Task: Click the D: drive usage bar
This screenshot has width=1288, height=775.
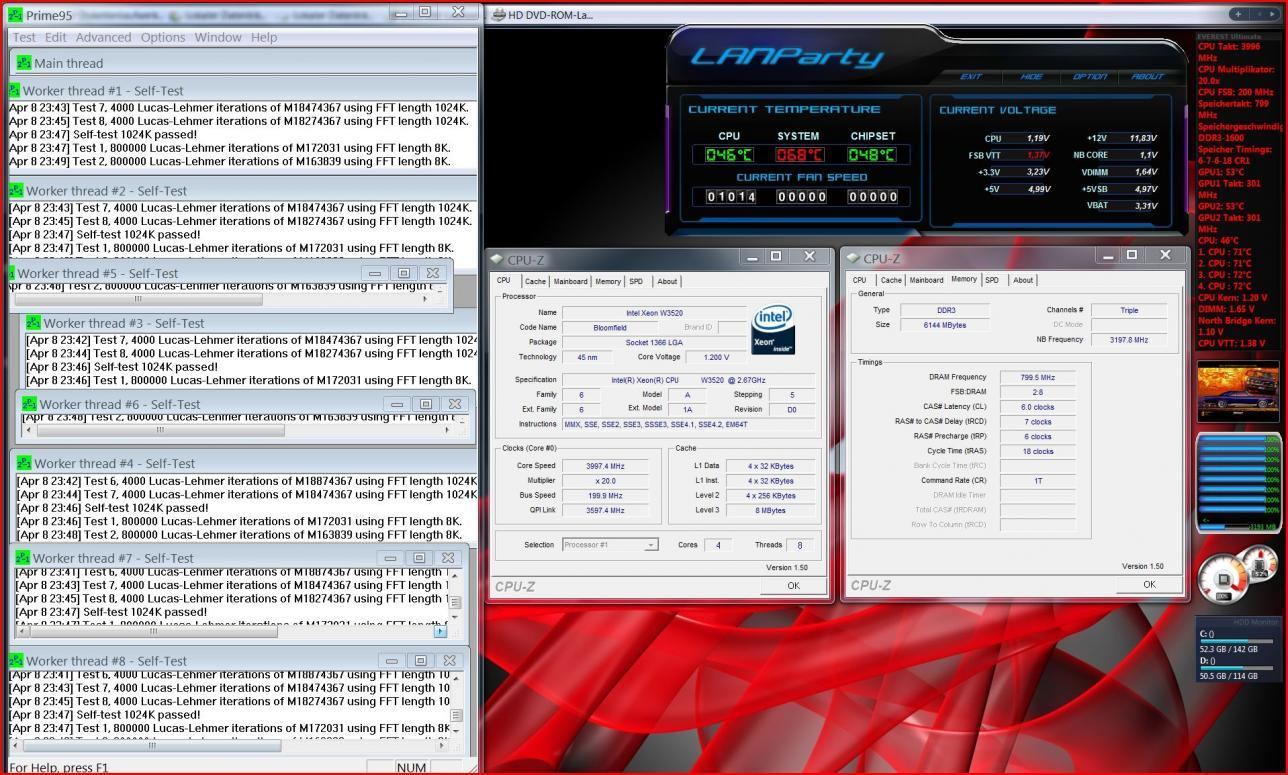Action: pyautogui.click(x=1238, y=669)
